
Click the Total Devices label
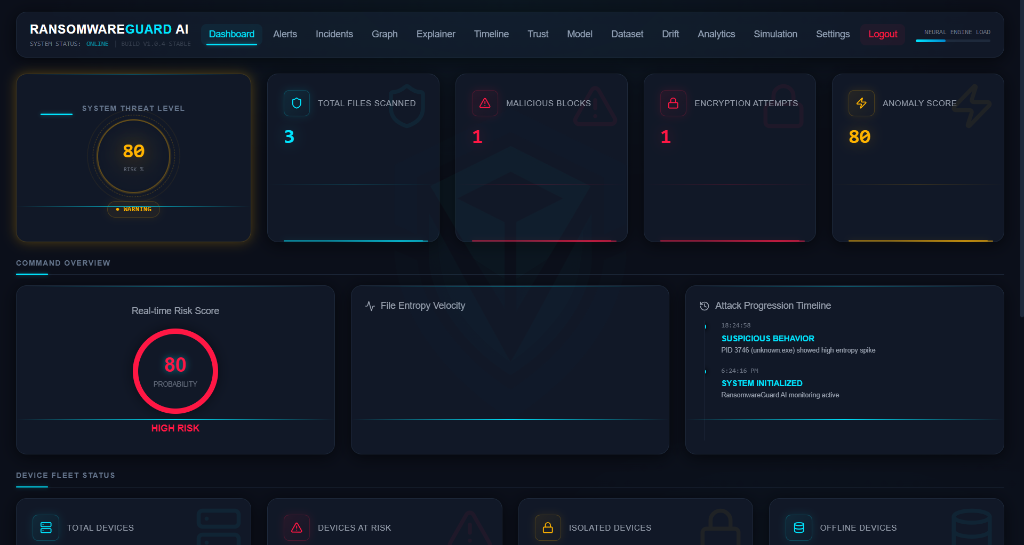coord(101,528)
